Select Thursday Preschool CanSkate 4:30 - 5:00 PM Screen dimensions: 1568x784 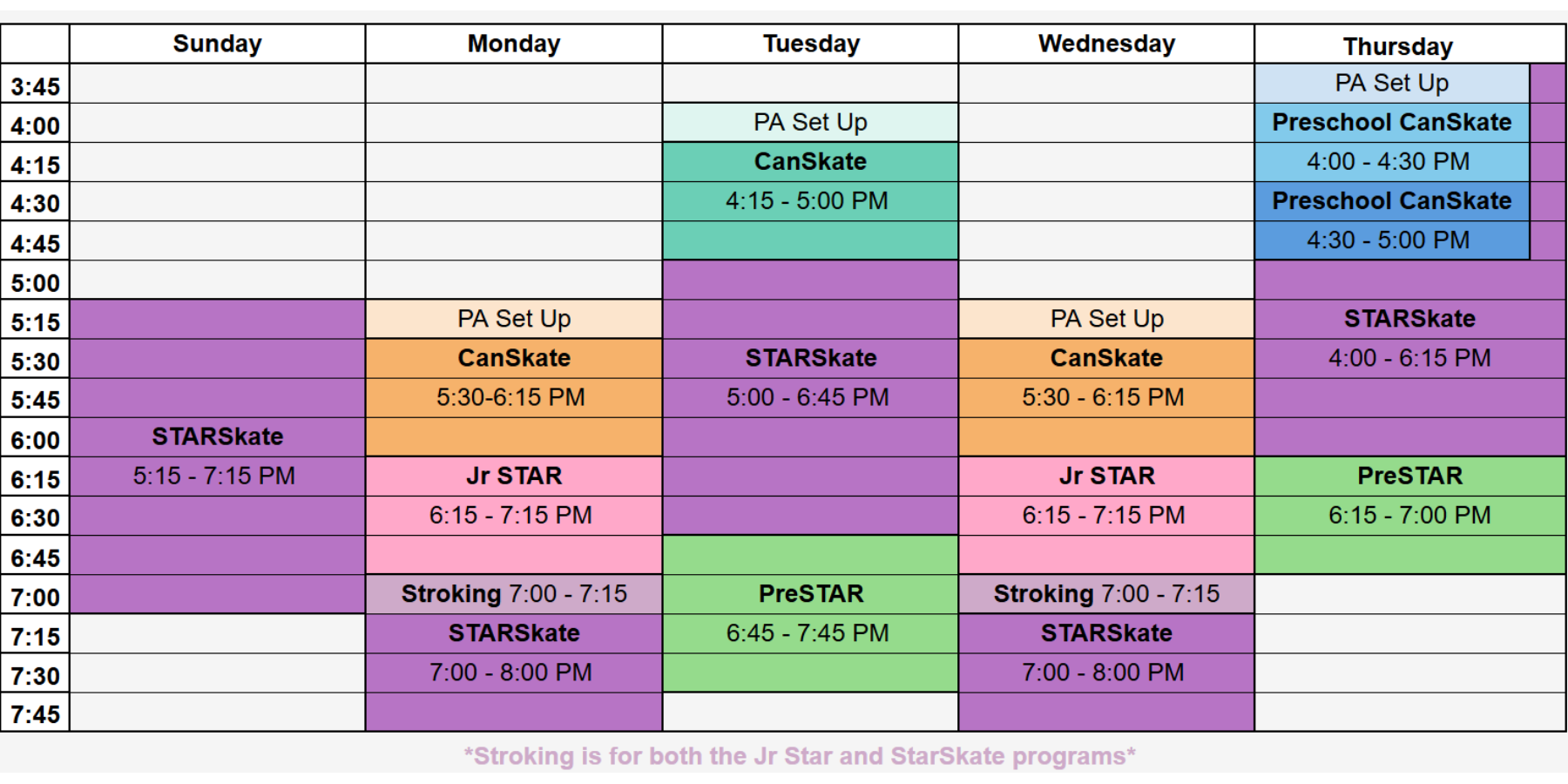[x=1392, y=220]
